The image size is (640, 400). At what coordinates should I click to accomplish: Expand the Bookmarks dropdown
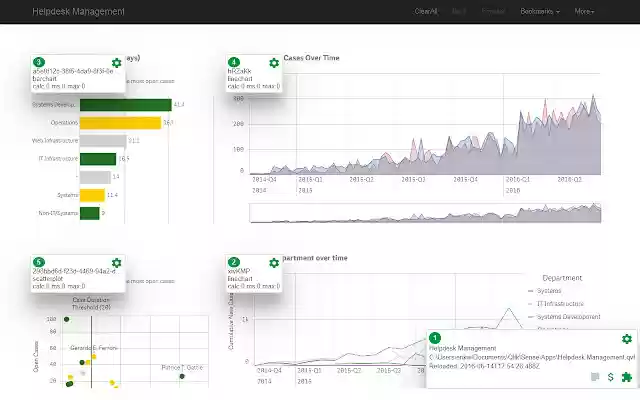point(540,11)
